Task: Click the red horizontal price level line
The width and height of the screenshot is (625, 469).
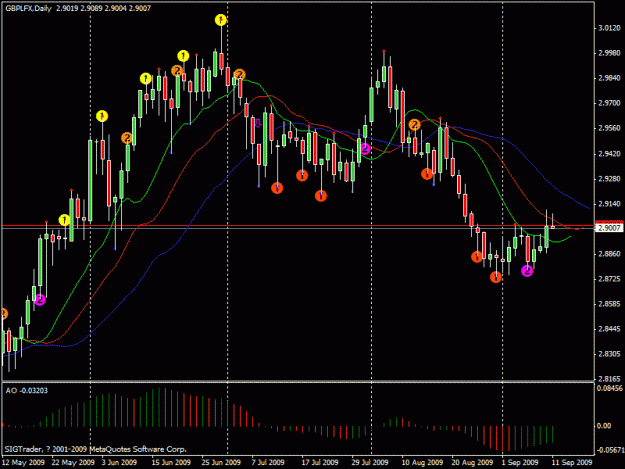Action: 297,226
